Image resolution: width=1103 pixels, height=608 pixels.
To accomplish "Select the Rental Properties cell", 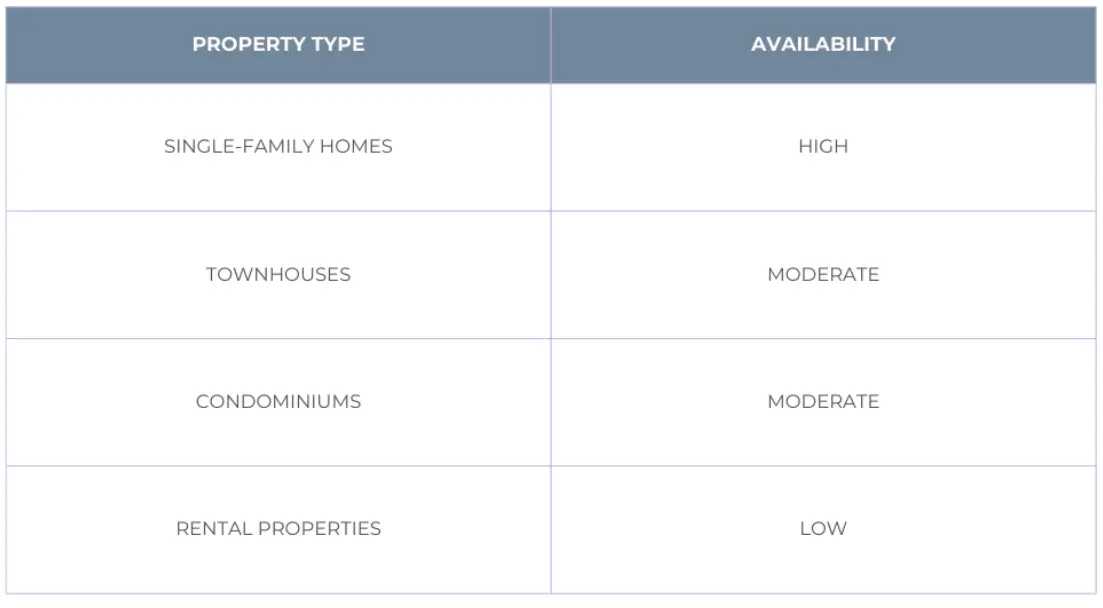I will point(278,528).
